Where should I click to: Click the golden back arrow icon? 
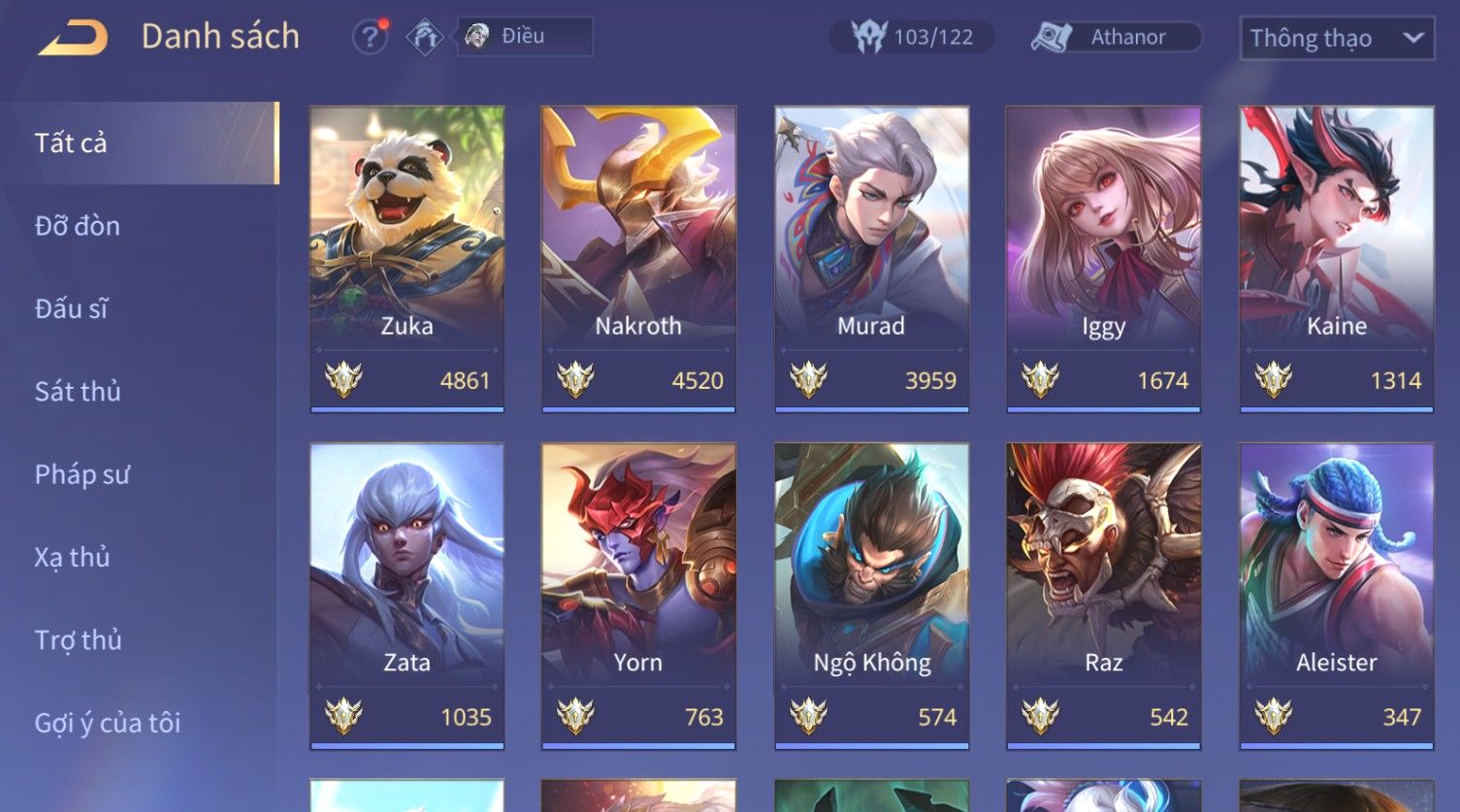pos(73,37)
